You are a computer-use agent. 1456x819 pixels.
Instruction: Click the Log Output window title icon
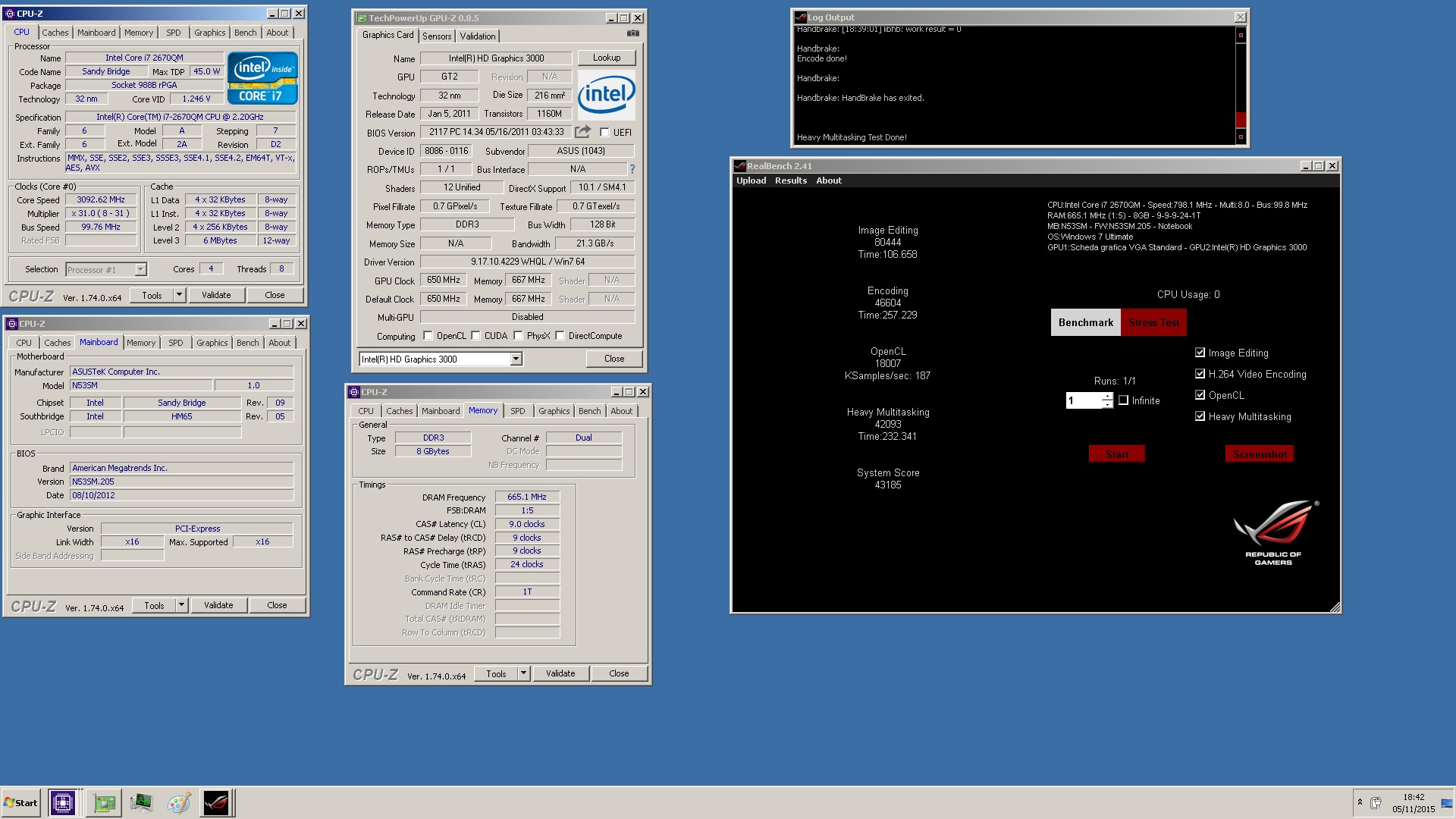[800, 17]
